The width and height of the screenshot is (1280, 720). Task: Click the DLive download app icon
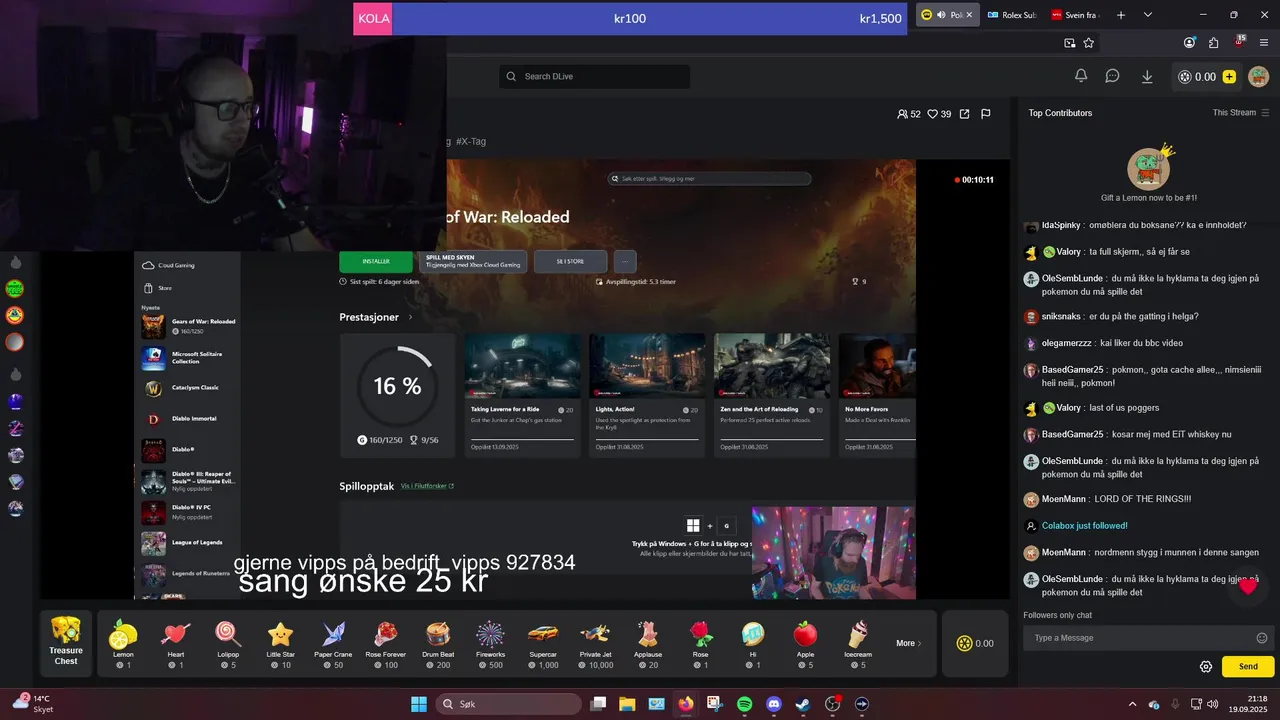[x=1147, y=76]
